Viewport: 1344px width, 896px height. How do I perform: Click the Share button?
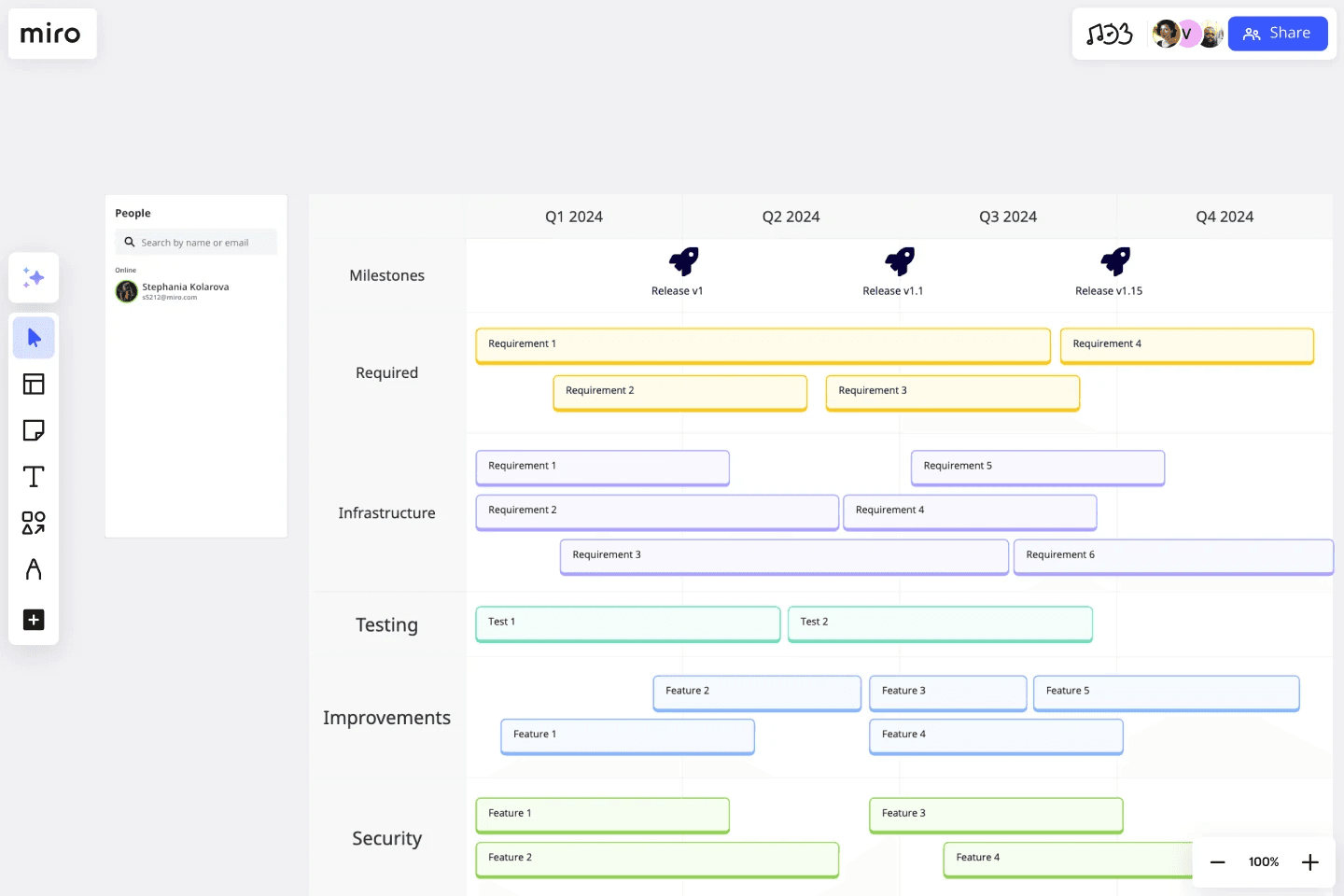click(x=1277, y=34)
